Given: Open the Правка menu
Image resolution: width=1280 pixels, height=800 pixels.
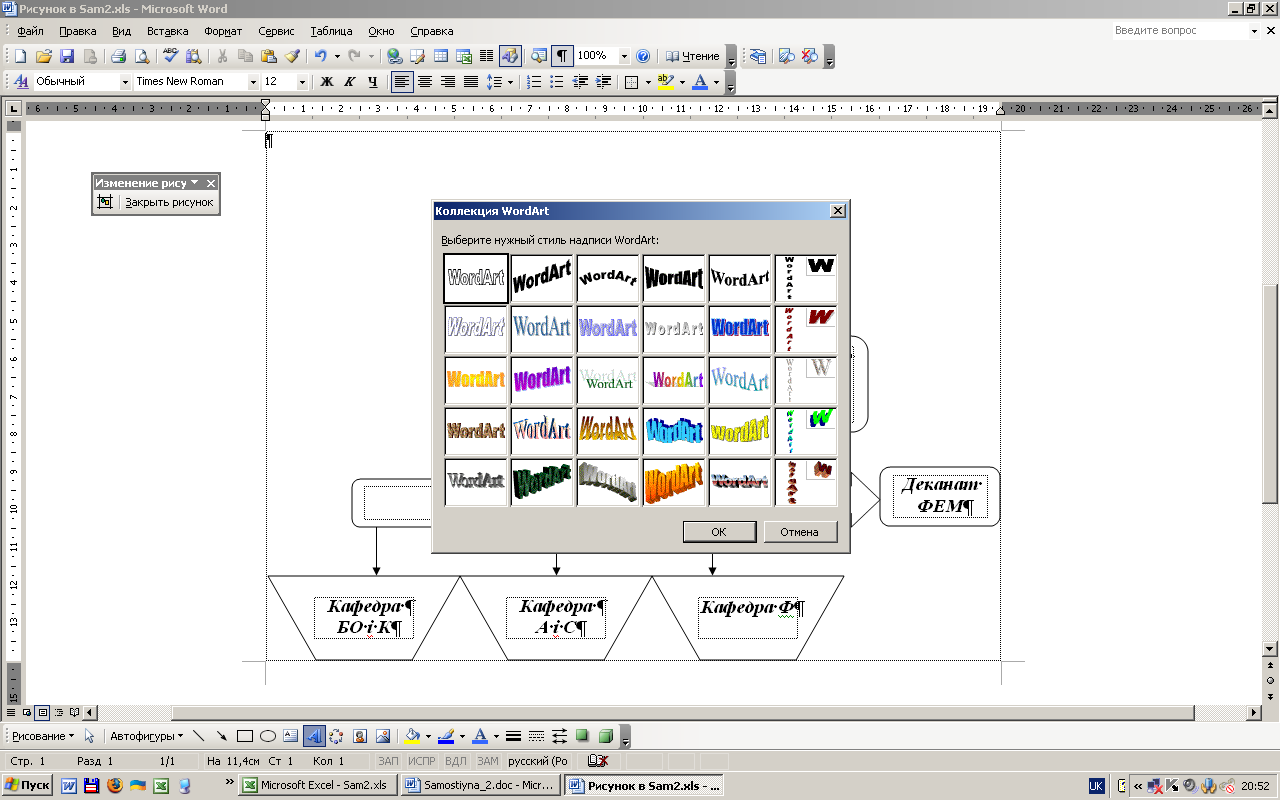Looking at the screenshot, I should (x=78, y=31).
